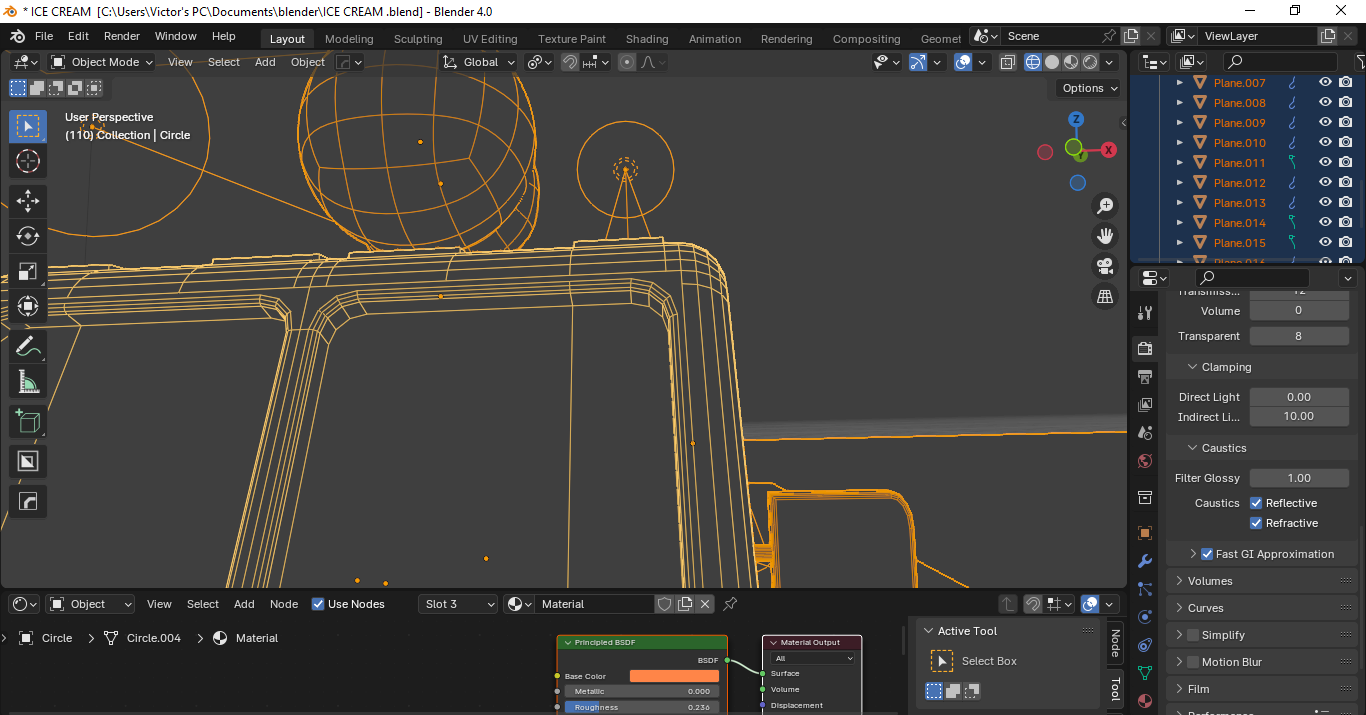Adjust the Roughness slider in Principled BSDF

pos(642,707)
